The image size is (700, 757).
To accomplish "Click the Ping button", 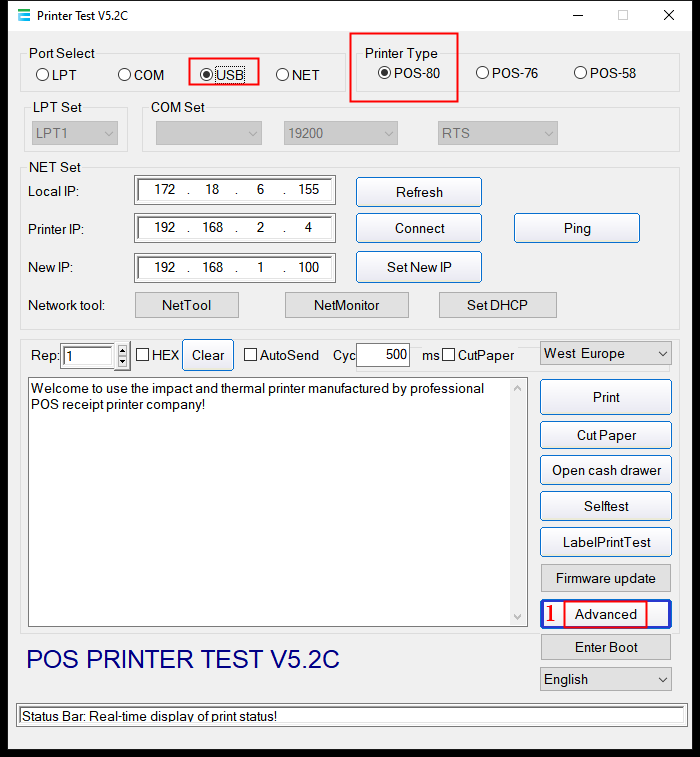I will coord(576,228).
